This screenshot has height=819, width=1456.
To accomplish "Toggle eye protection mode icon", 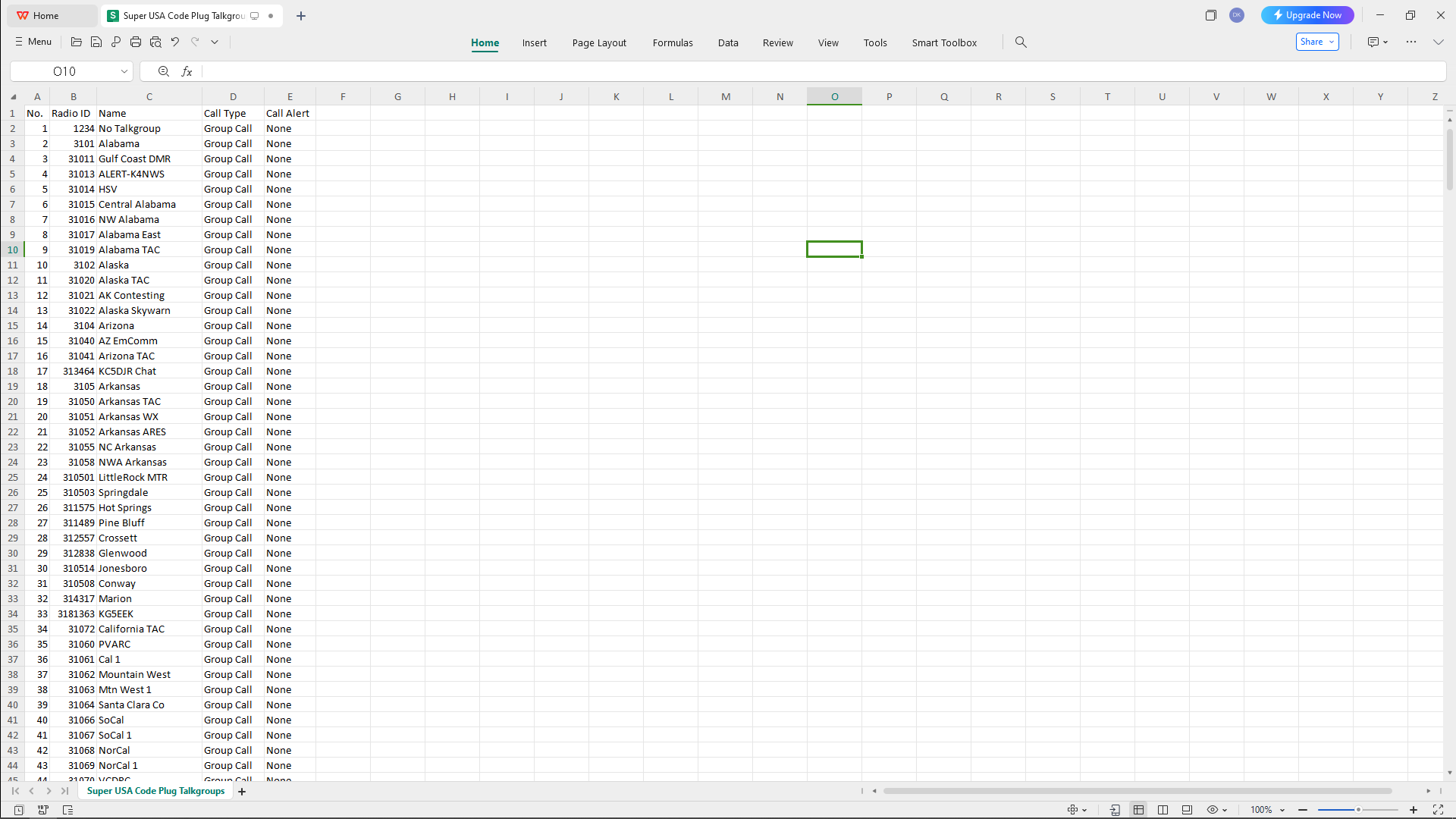I will pyautogui.click(x=1213, y=810).
